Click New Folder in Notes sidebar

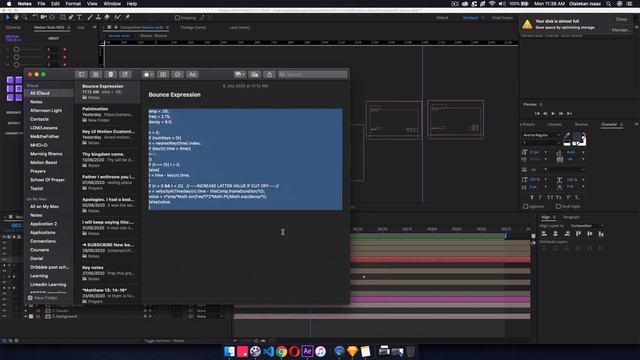(x=43, y=298)
